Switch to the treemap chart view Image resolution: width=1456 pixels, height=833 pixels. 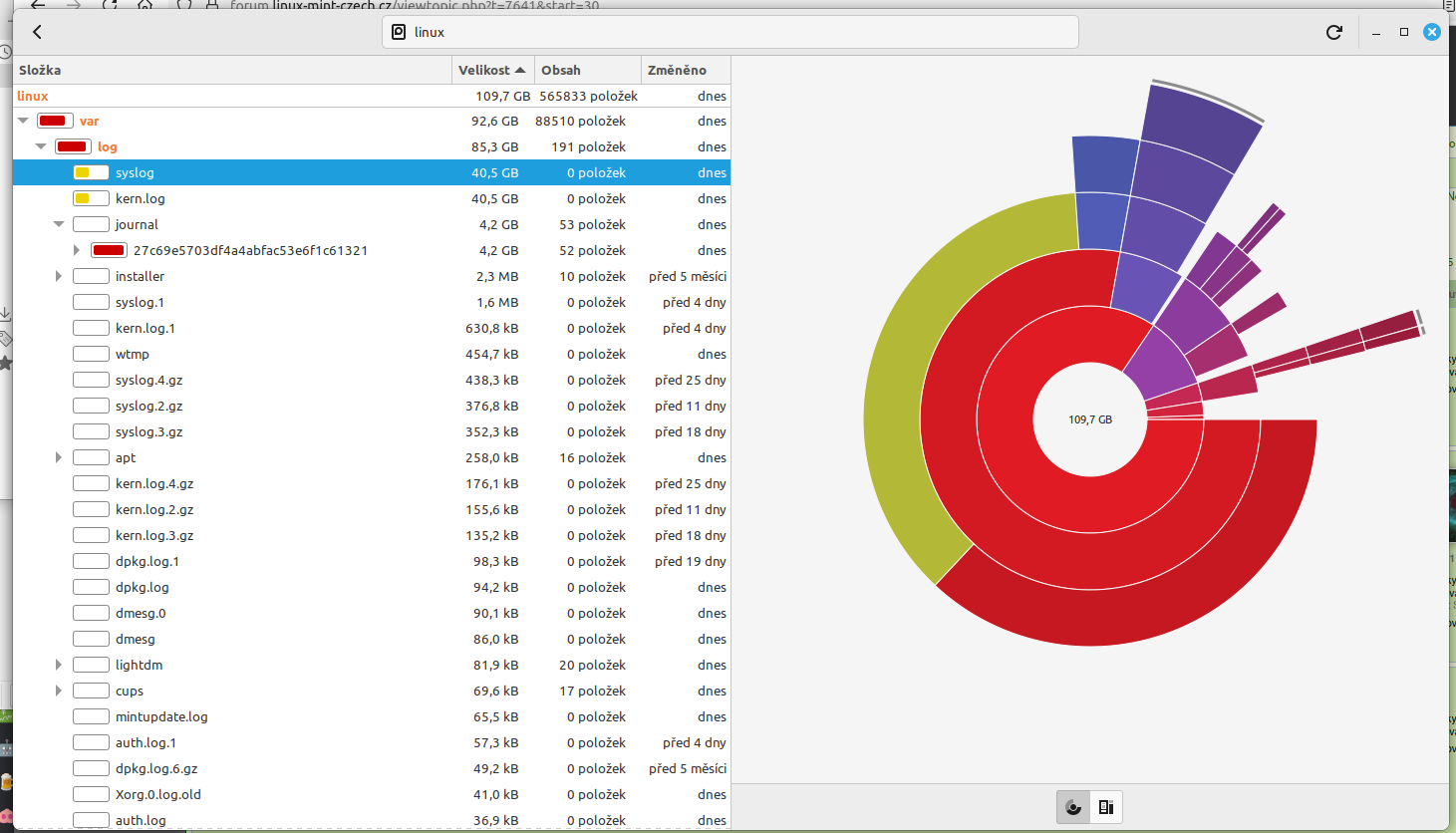[1106, 807]
